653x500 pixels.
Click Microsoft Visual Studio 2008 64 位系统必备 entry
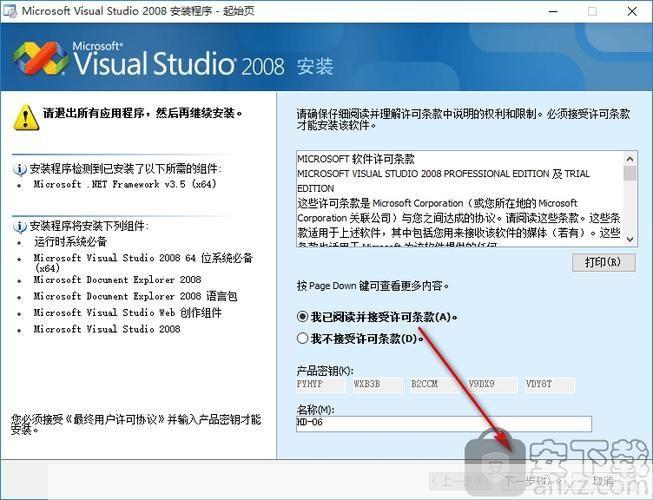(143, 263)
